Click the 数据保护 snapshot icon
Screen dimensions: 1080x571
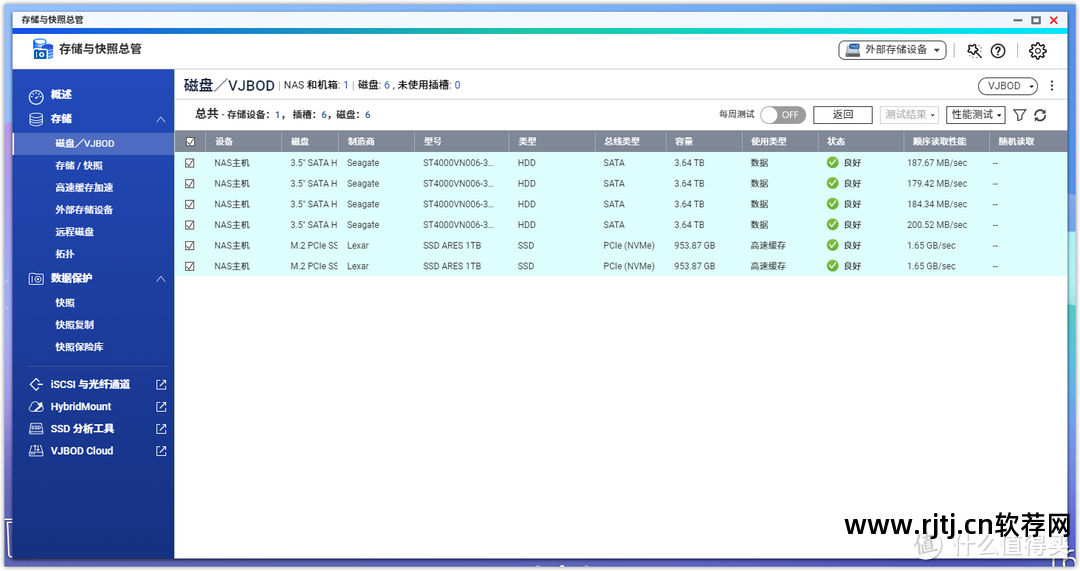tap(36, 279)
